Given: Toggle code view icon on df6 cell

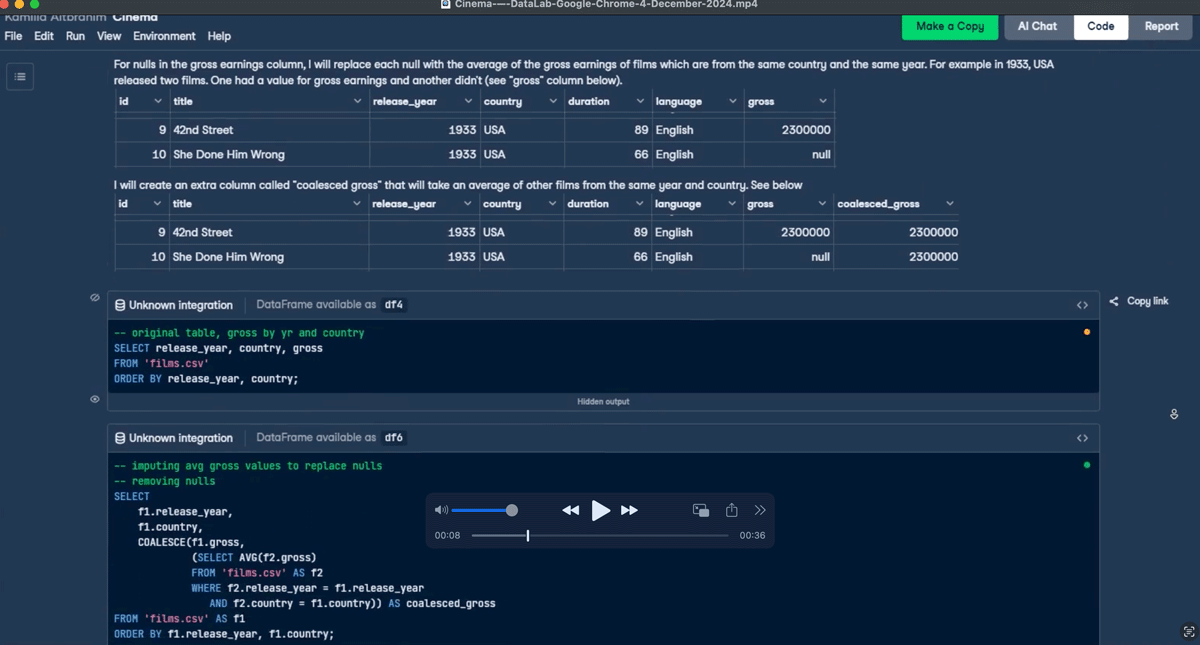Looking at the screenshot, I should 1082,438.
